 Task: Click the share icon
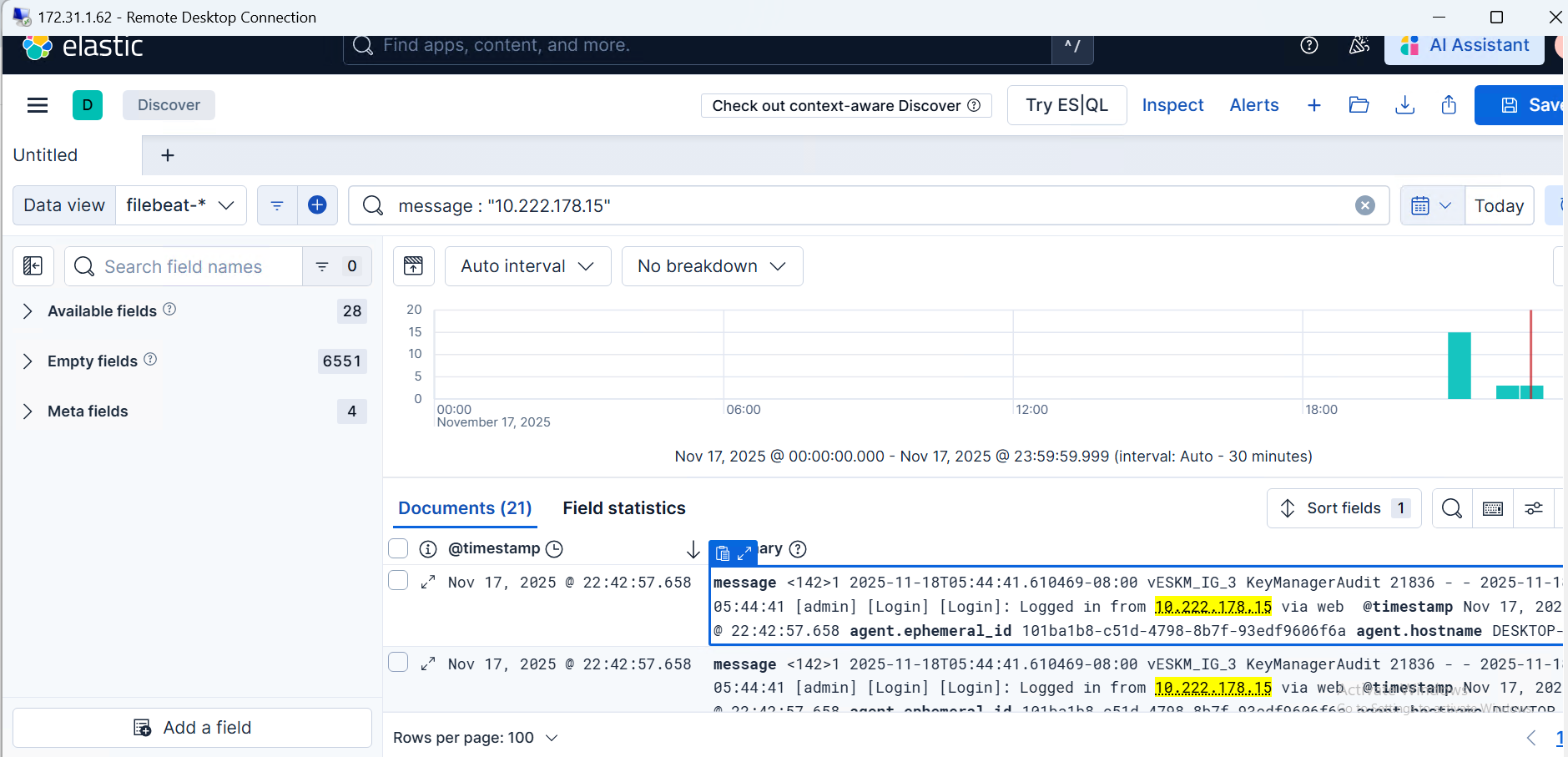coord(1449,105)
